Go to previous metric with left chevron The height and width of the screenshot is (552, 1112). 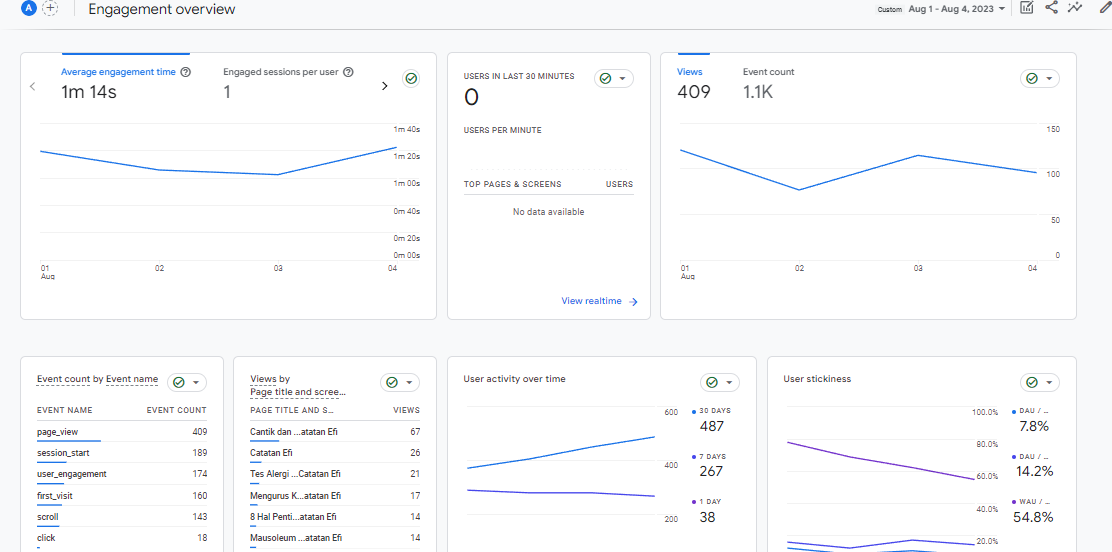click(x=33, y=86)
